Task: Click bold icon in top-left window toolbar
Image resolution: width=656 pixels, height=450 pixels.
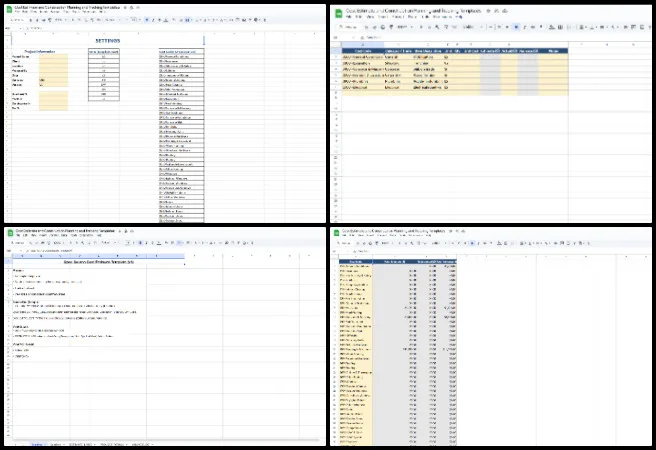Action: [x=148, y=20]
